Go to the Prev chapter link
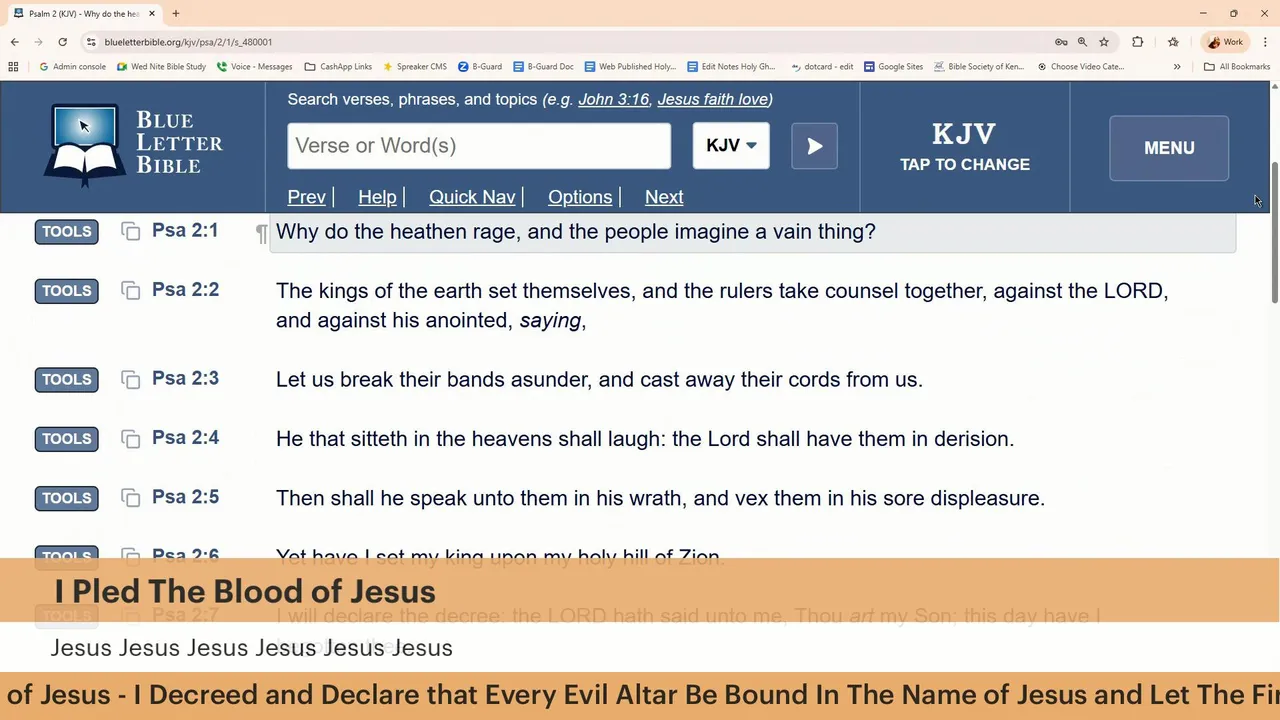Screen dimensions: 1280x720 coord(307,197)
